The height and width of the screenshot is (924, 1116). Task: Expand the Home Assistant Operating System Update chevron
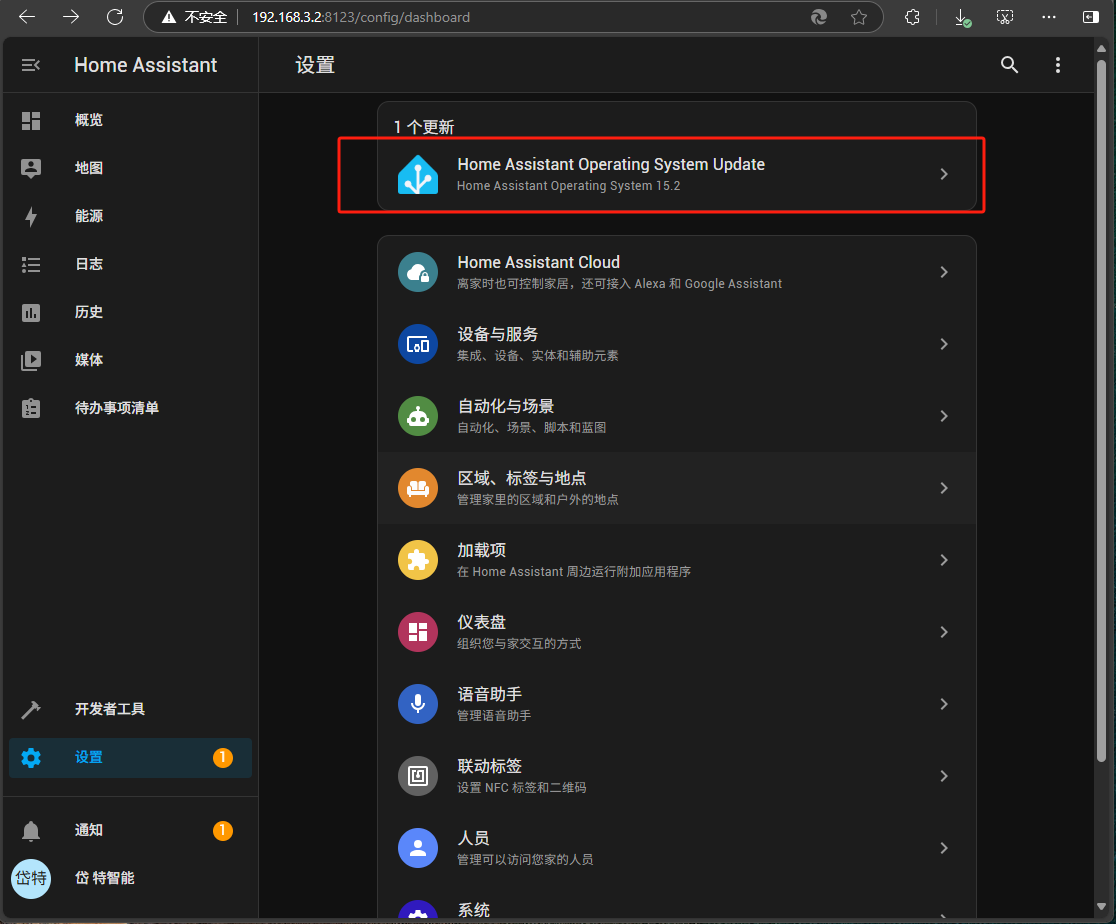click(x=943, y=174)
